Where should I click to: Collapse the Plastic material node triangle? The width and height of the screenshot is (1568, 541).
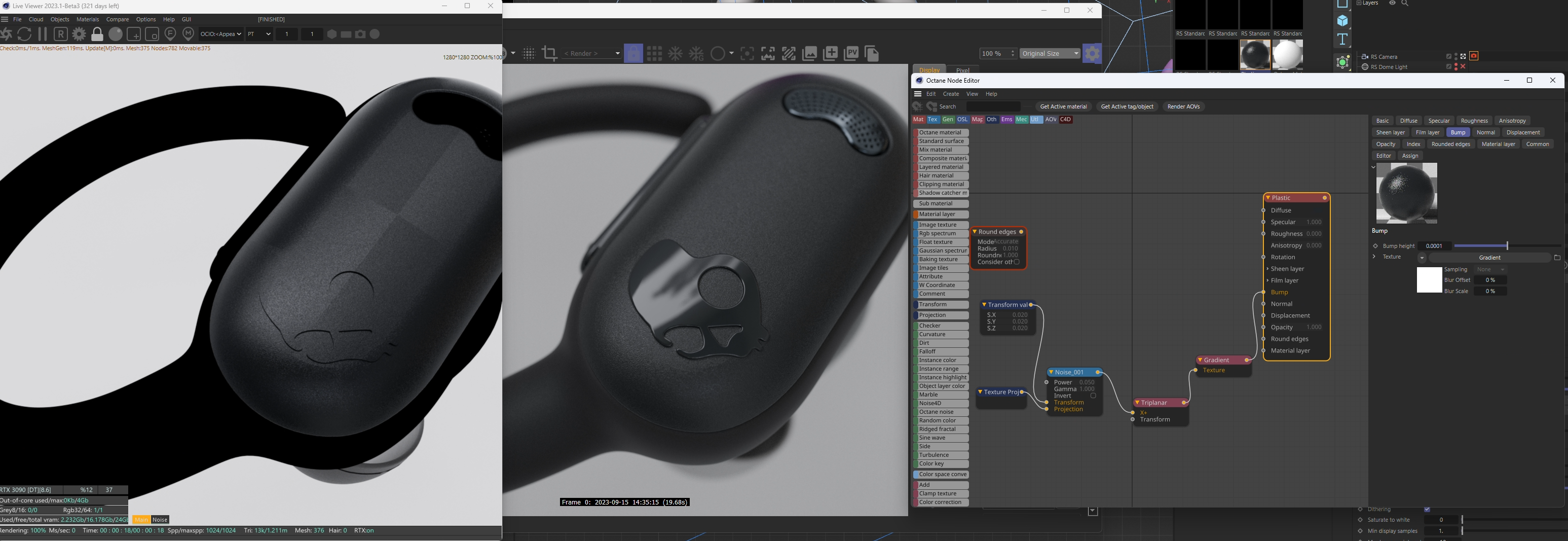tap(1268, 197)
